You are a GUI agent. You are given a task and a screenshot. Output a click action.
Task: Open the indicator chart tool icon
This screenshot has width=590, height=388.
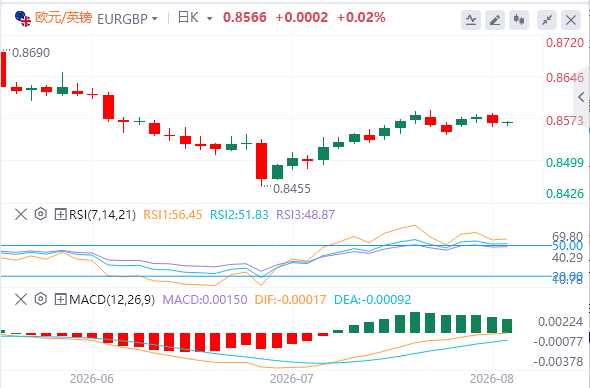click(x=471, y=20)
